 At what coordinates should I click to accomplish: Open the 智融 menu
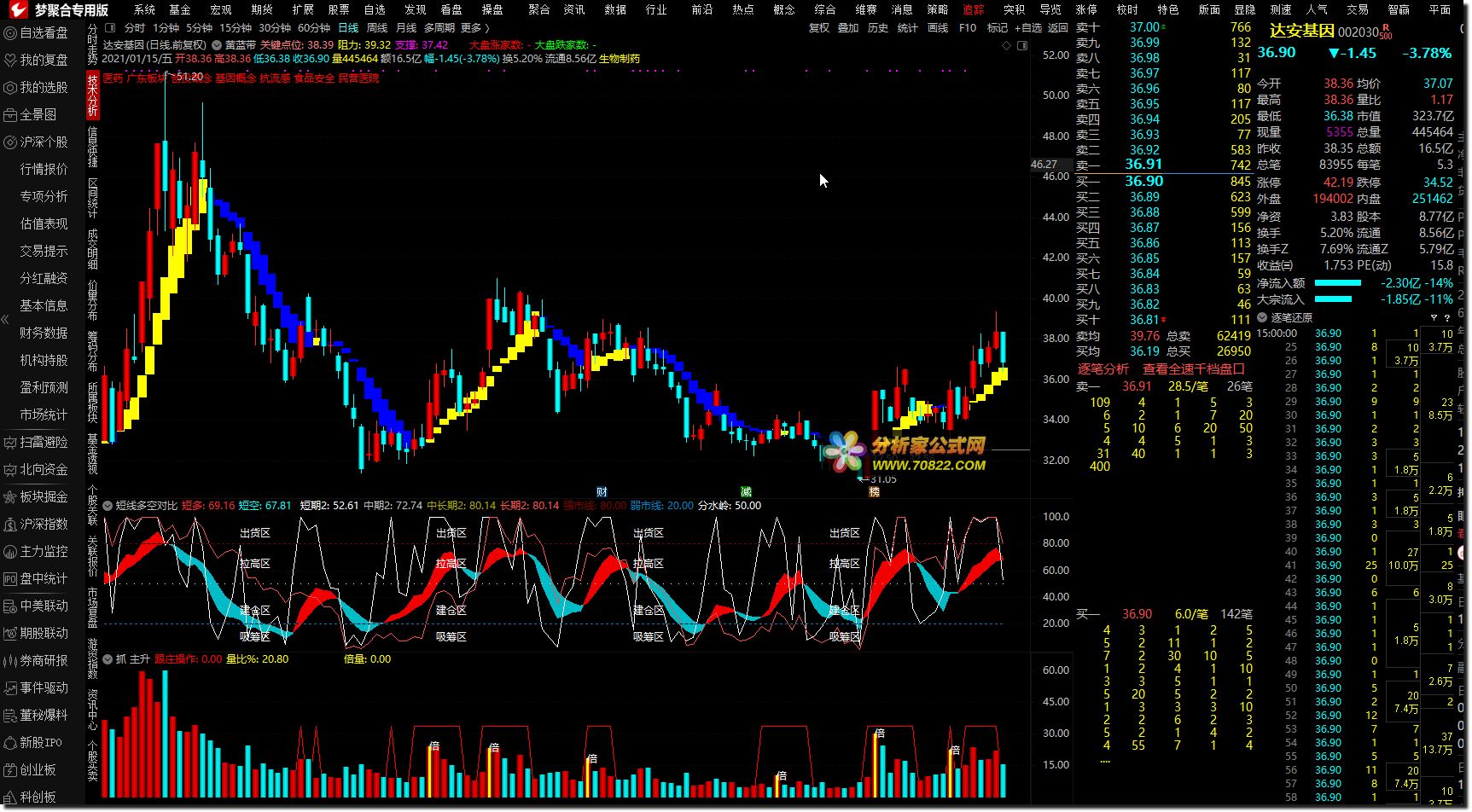click(1399, 9)
